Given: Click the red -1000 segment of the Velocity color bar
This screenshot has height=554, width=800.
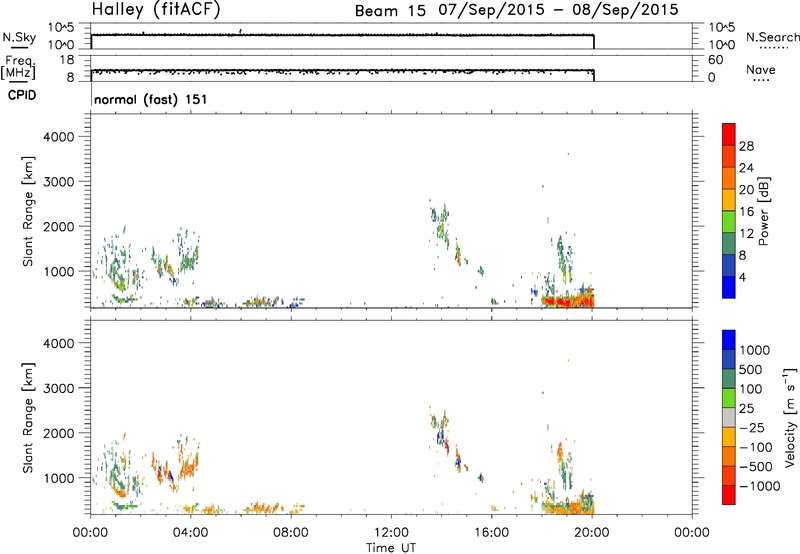Looking at the screenshot, I should tap(729, 495).
